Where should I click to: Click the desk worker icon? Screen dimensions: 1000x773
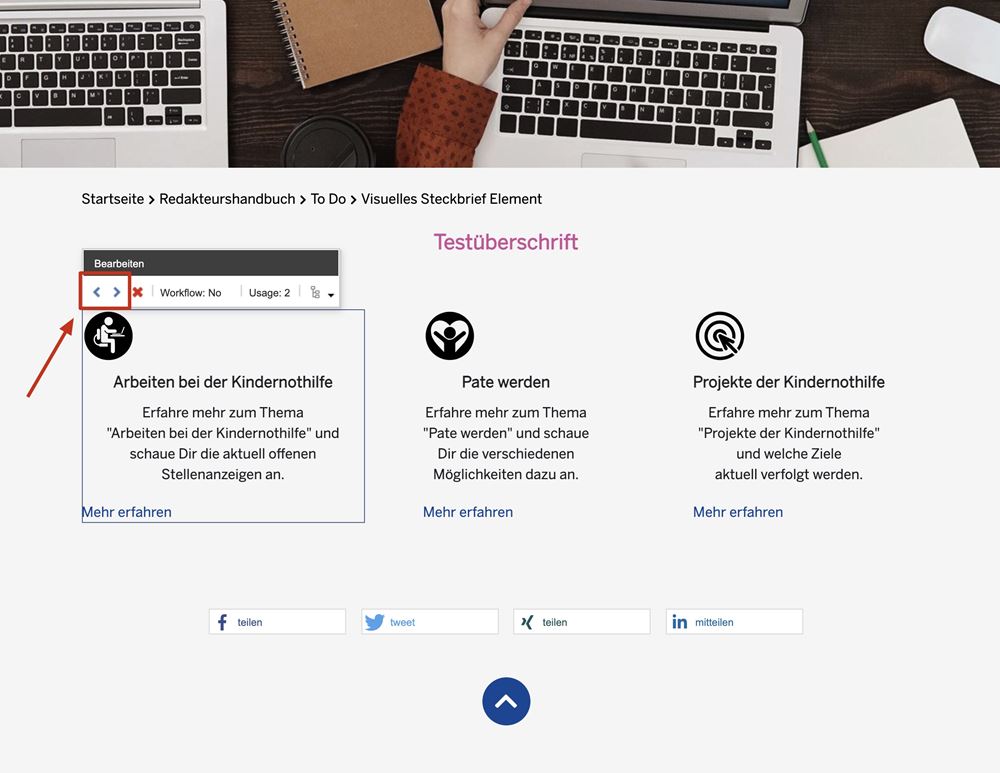[x=108, y=335]
